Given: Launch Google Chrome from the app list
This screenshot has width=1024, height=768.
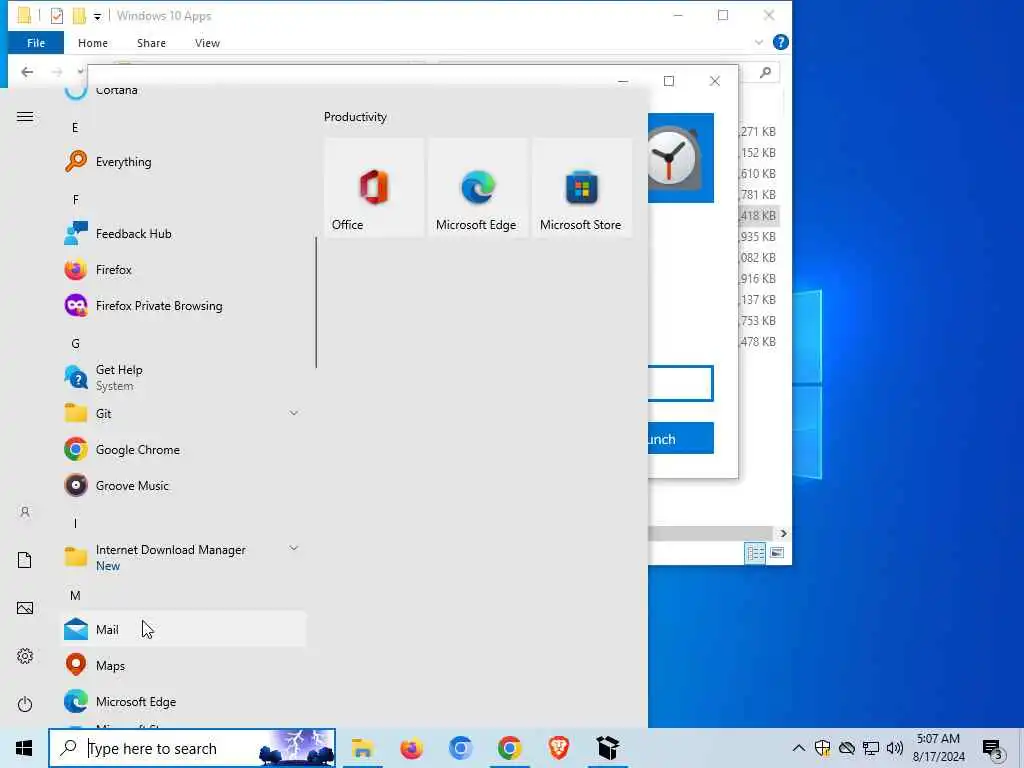Looking at the screenshot, I should pos(183,449).
